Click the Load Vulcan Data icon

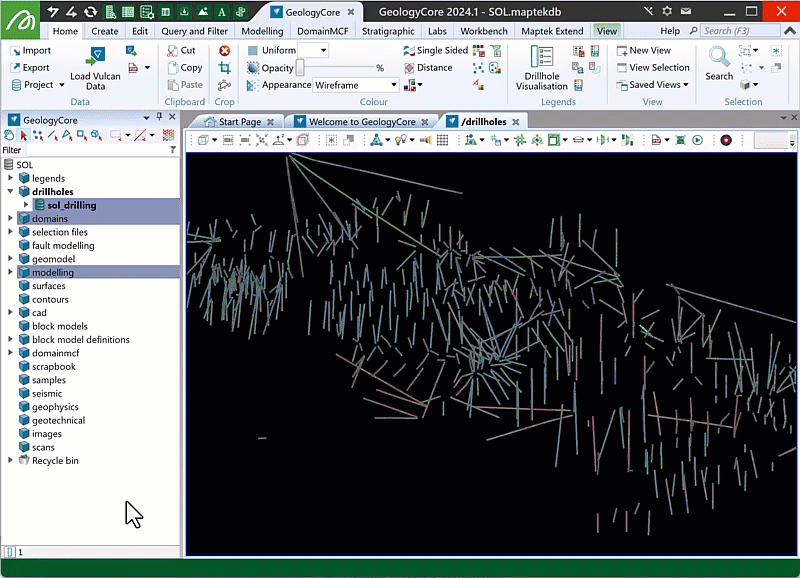point(97,57)
